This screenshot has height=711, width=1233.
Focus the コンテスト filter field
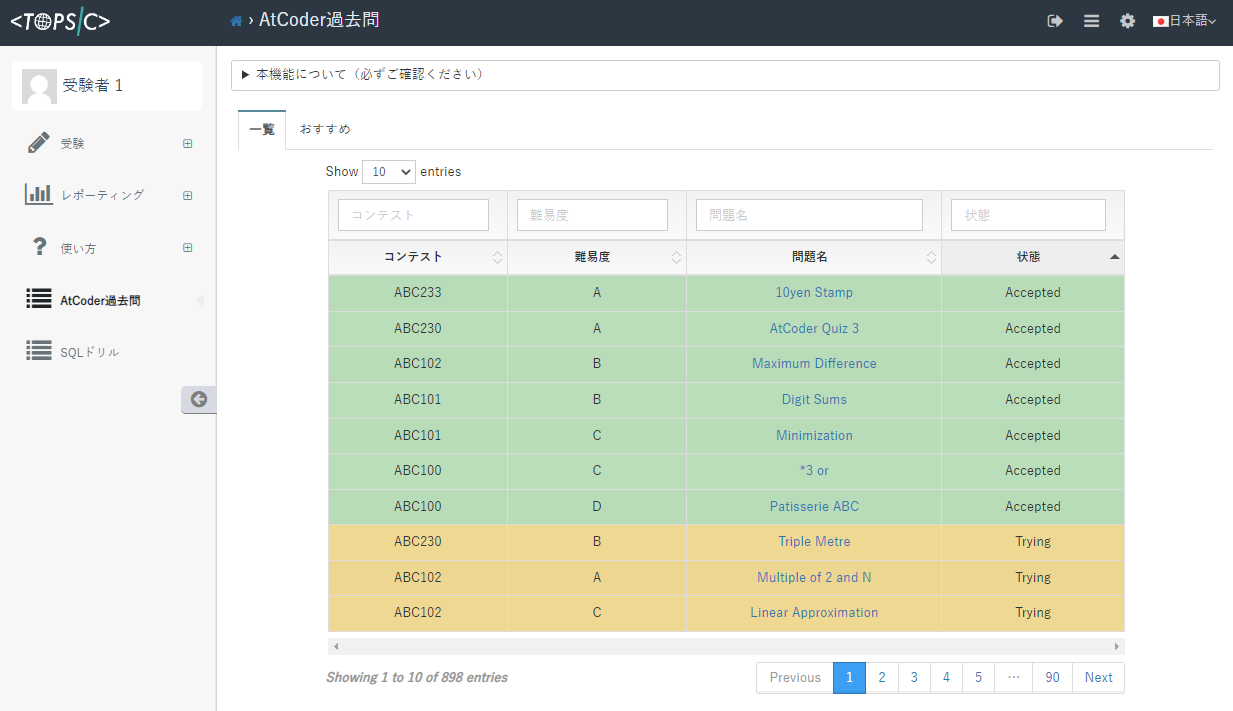[413, 215]
